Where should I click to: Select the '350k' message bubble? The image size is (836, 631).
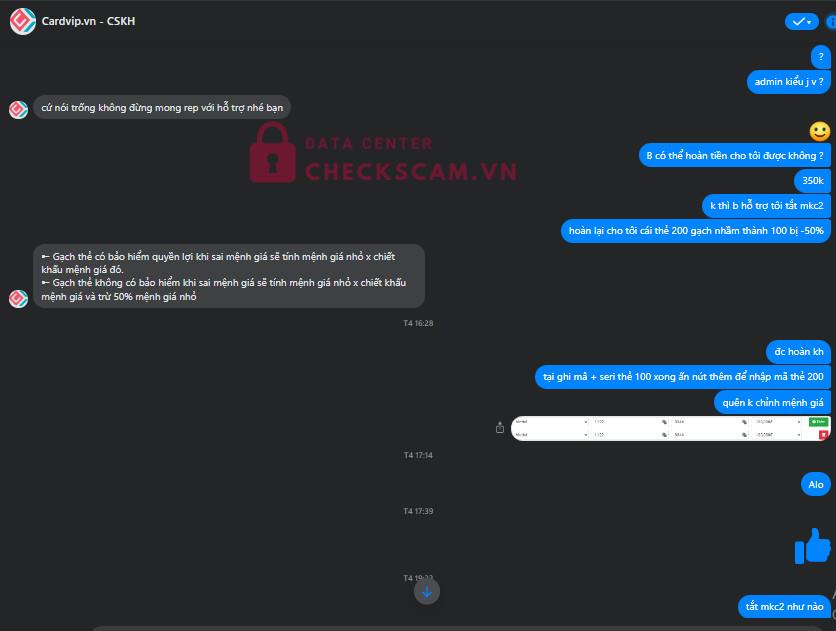(813, 181)
